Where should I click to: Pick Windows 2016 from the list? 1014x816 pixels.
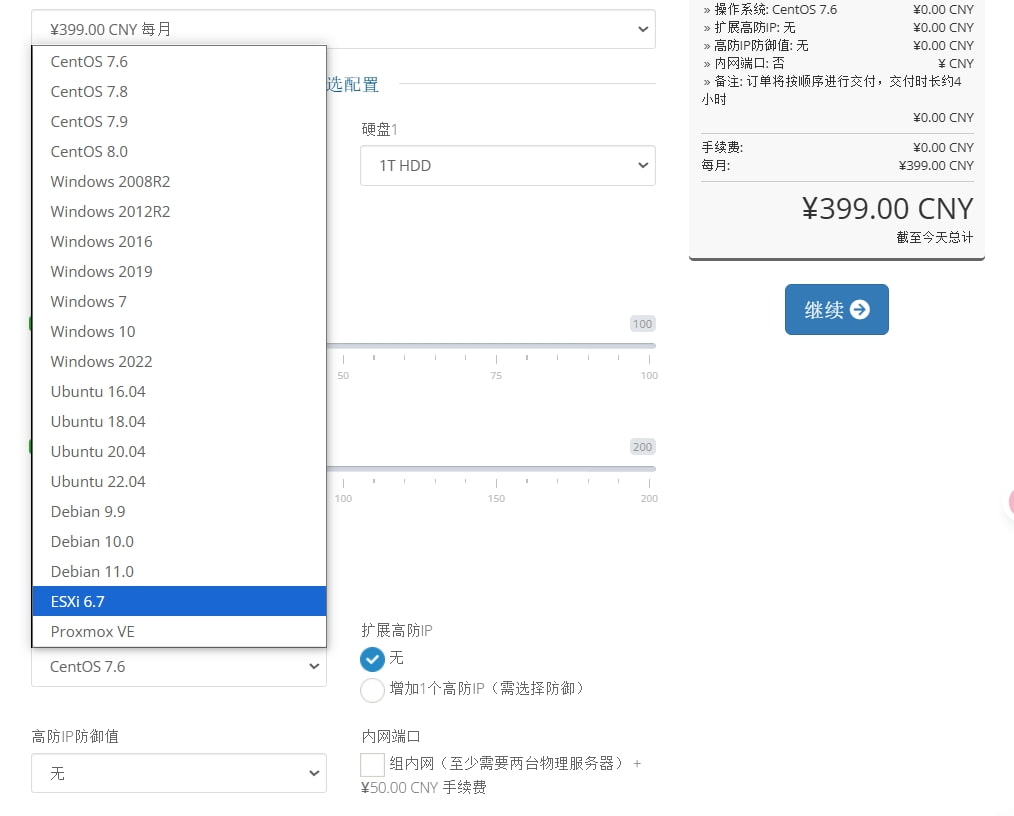(179, 241)
